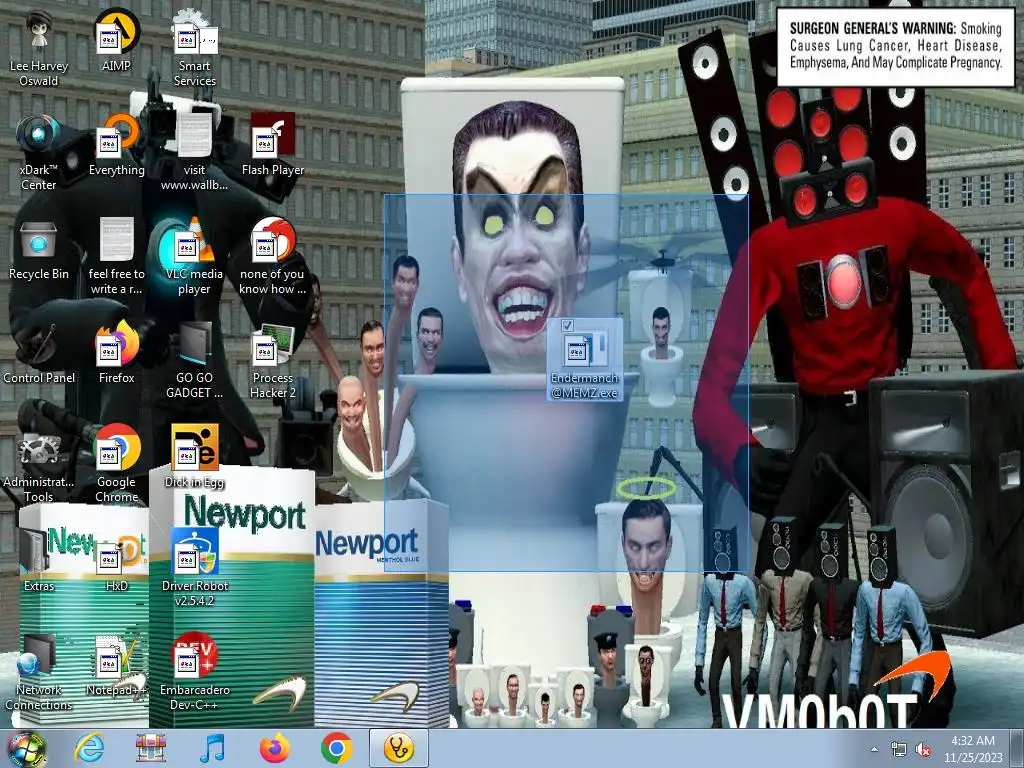Viewport: 1024px width, 768px height.
Task: Untick the checkbox on Endermanch@MEMZ.exe
Action: [567, 325]
